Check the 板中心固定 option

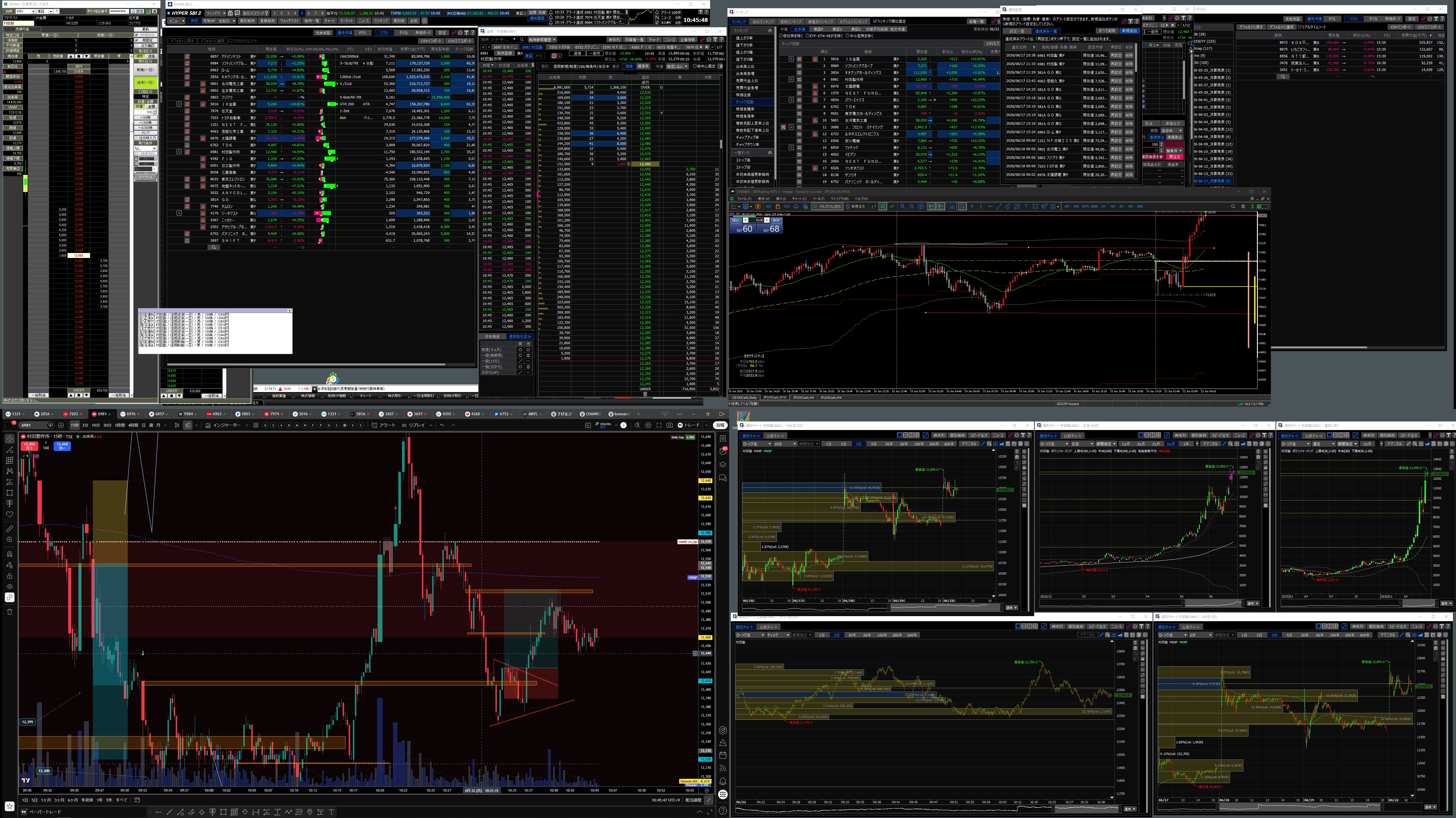click(x=695, y=66)
